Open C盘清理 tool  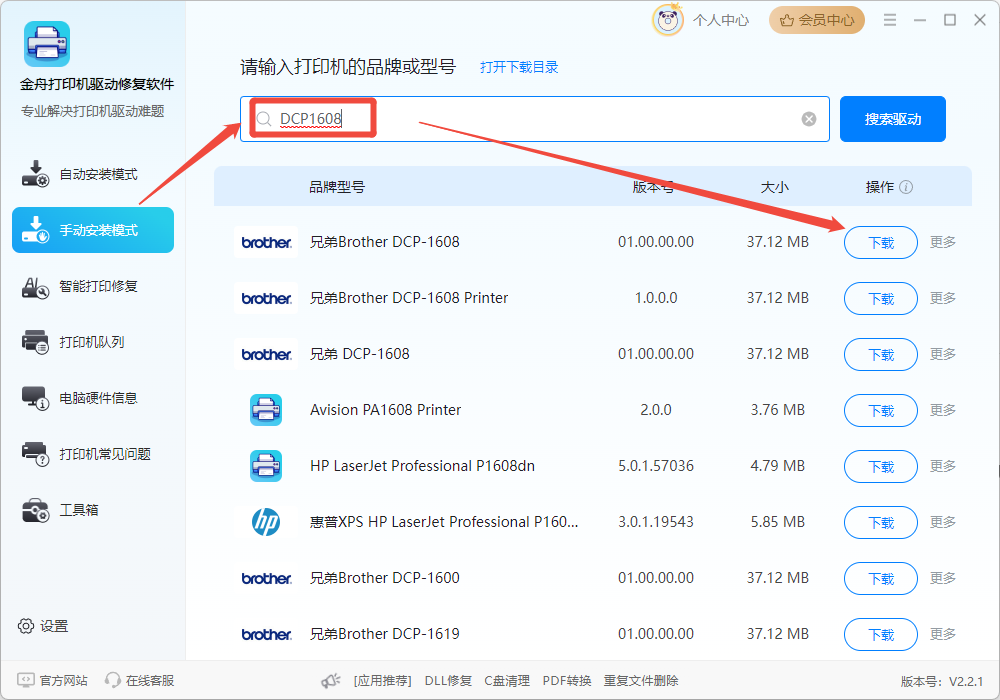coord(507,681)
